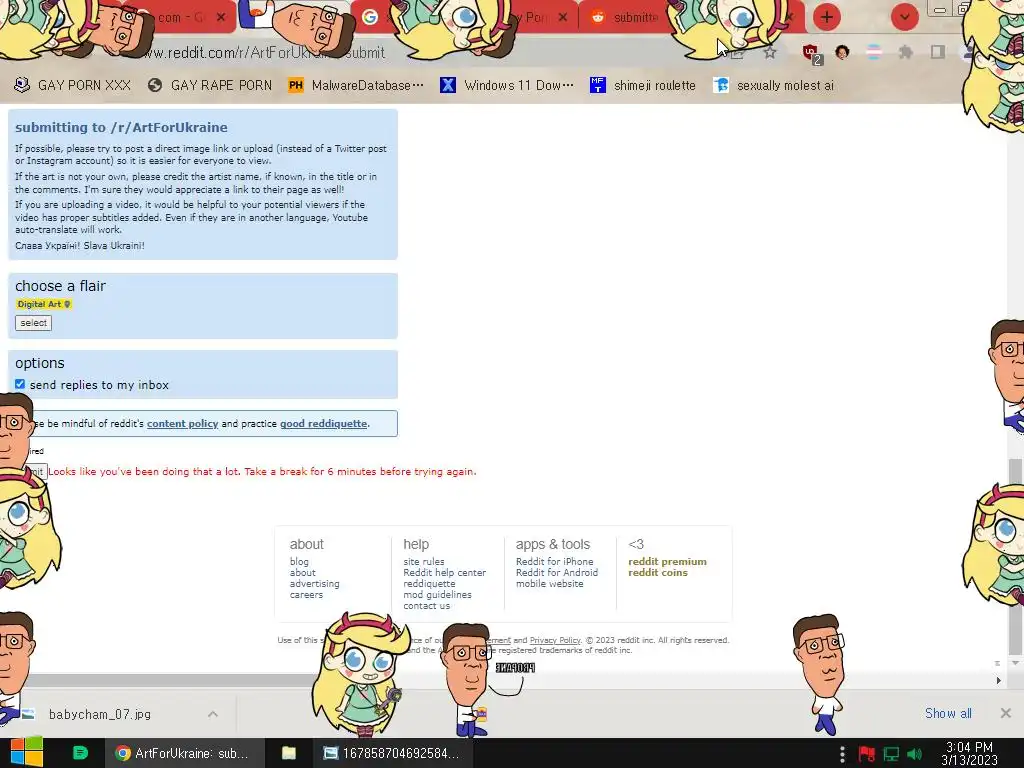Open the 'contact us' footer link
This screenshot has height=768, width=1024.
(426, 606)
